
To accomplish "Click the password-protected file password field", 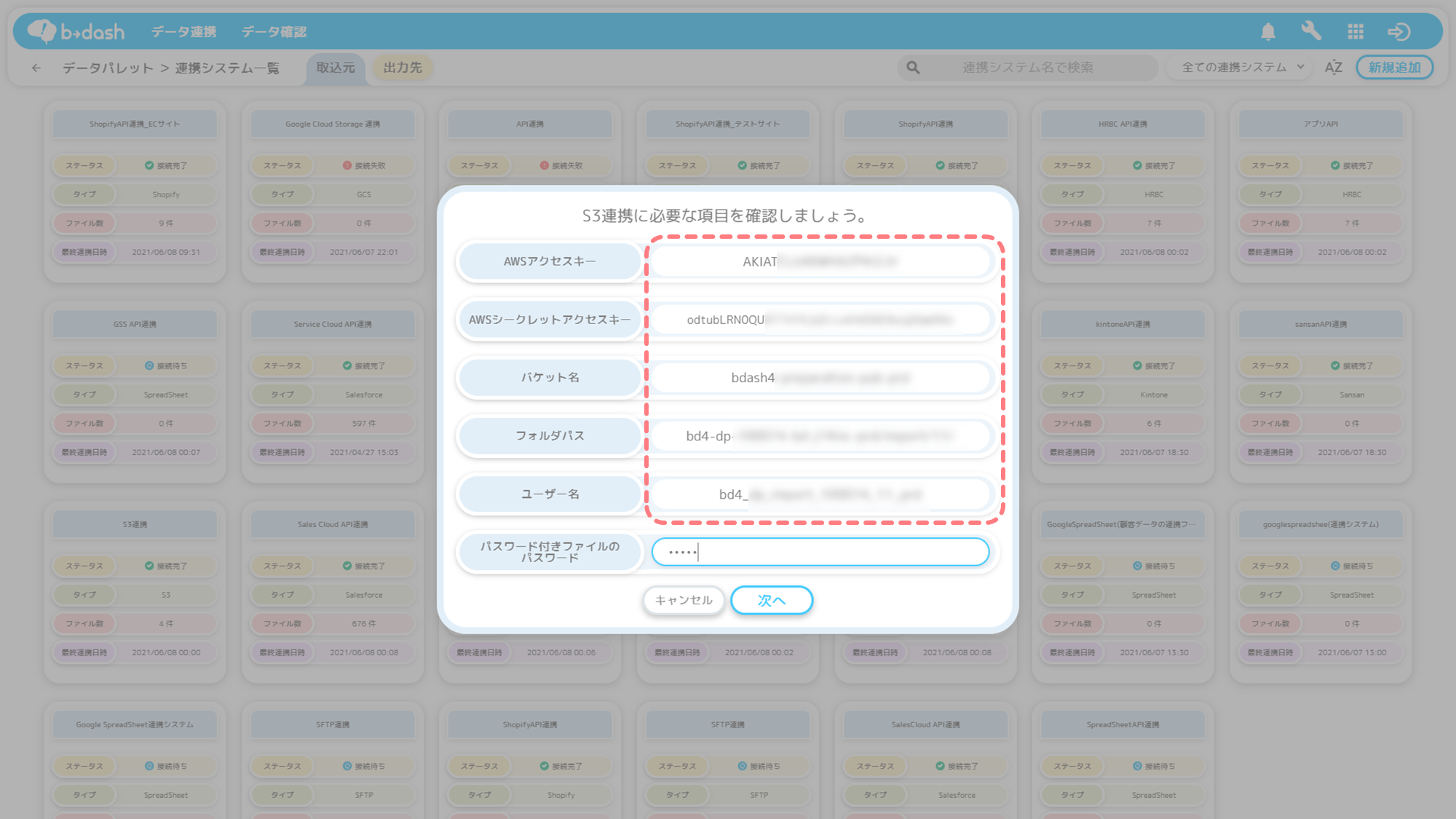I will (820, 552).
